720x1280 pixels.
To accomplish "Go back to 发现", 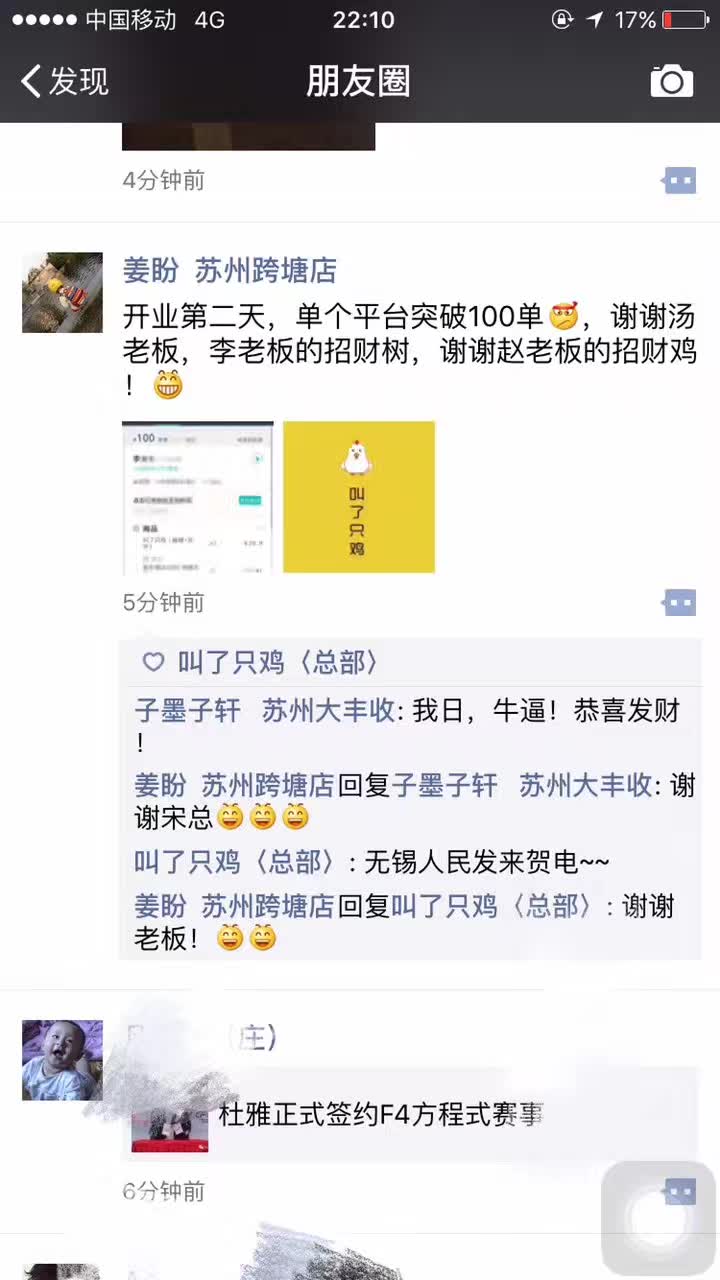I will [x=65, y=81].
